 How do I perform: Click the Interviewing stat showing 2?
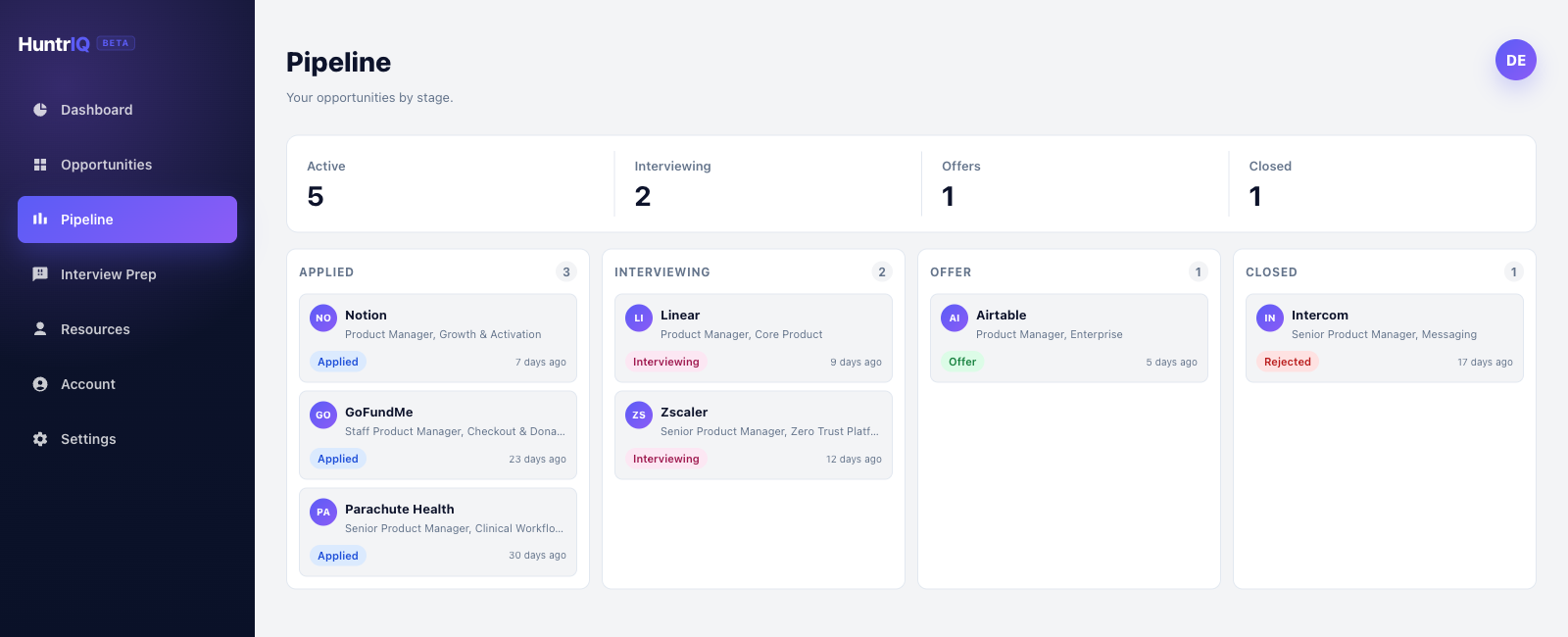click(x=768, y=183)
